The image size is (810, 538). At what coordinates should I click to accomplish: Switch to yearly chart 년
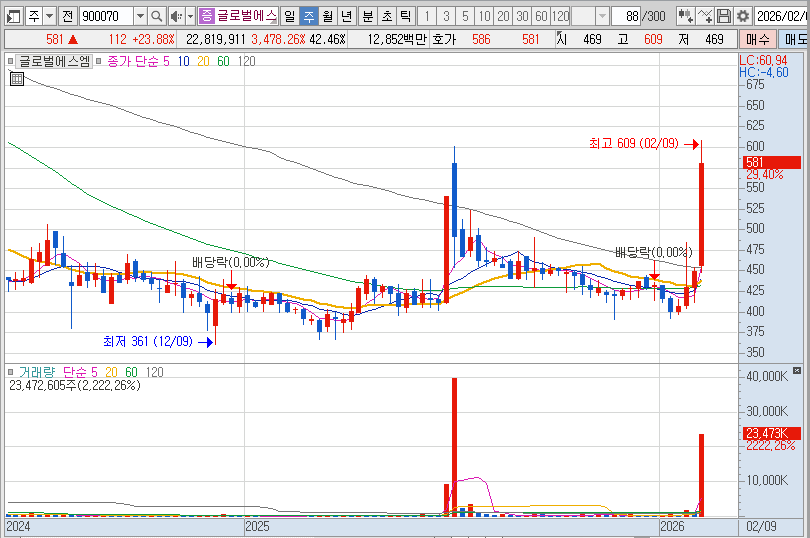pos(347,17)
